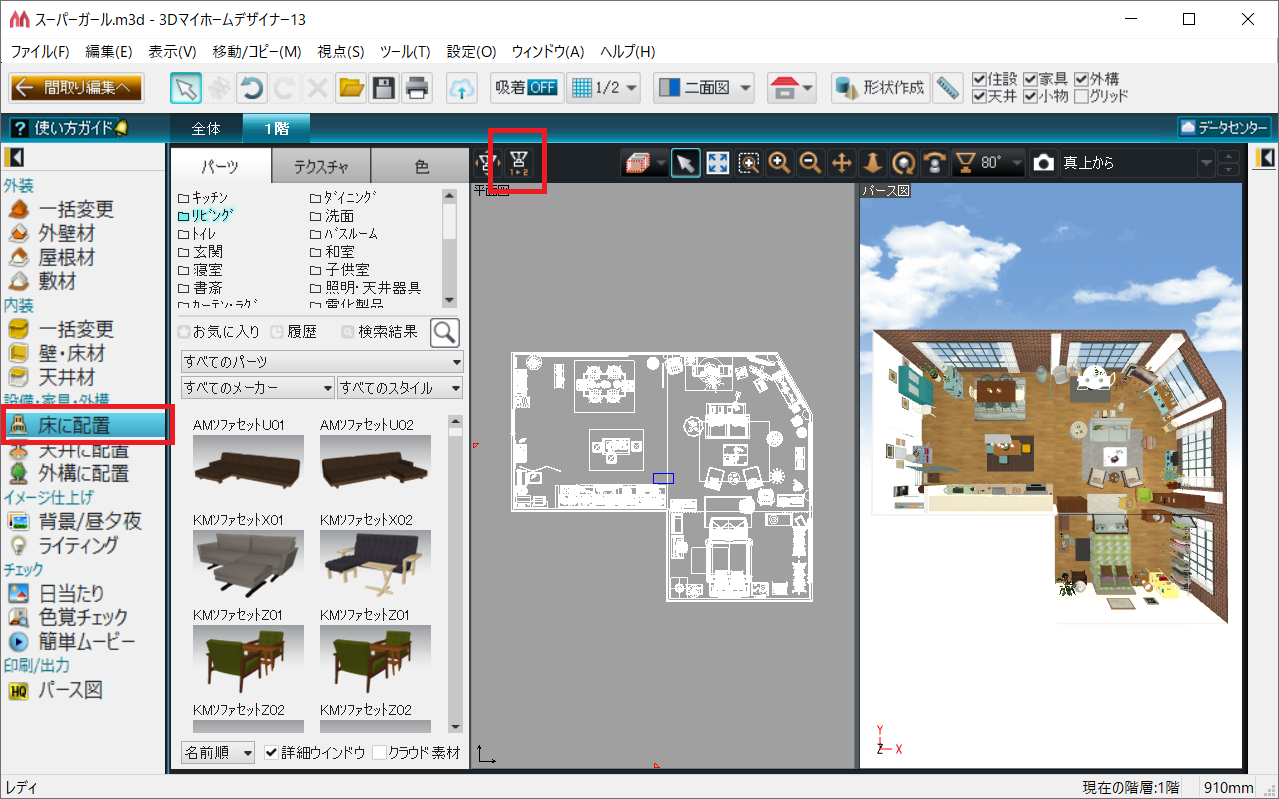Image resolution: width=1279 pixels, height=799 pixels.
Task: Enable the クラウド素材 checkbox
Action: click(379, 753)
